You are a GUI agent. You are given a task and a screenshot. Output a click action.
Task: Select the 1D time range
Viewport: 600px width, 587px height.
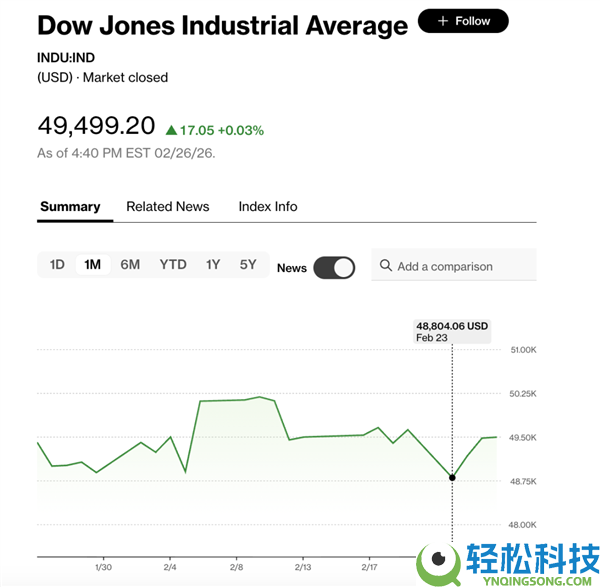[x=57, y=265]
